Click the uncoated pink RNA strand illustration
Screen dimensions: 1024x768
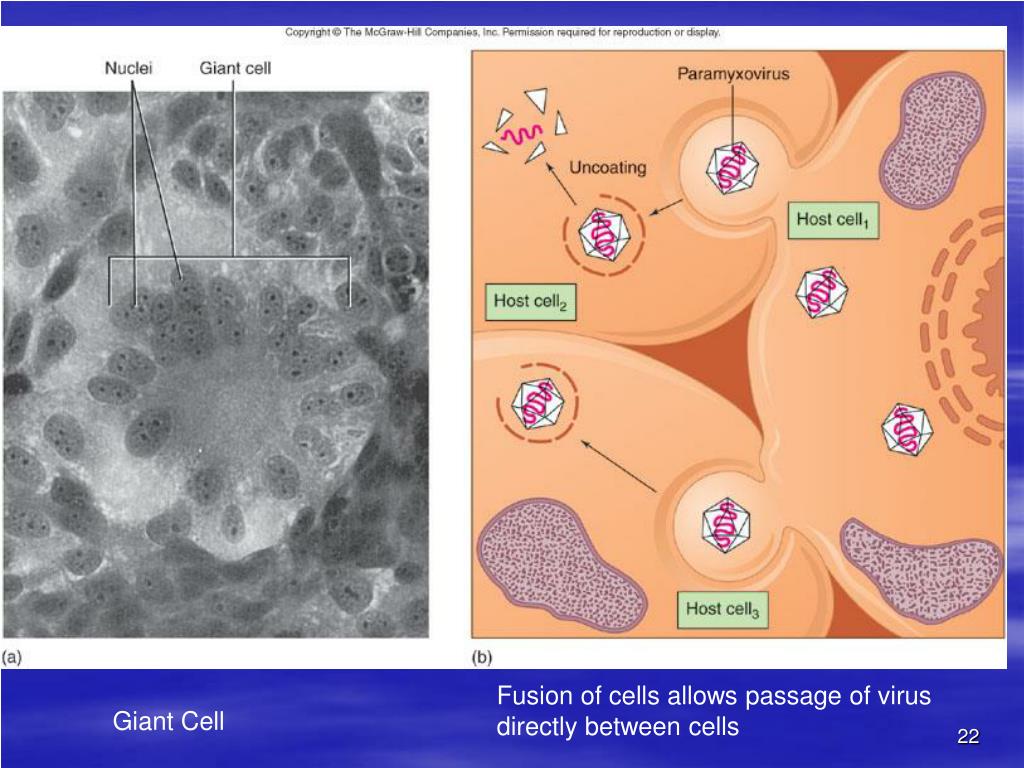[520, 135]
